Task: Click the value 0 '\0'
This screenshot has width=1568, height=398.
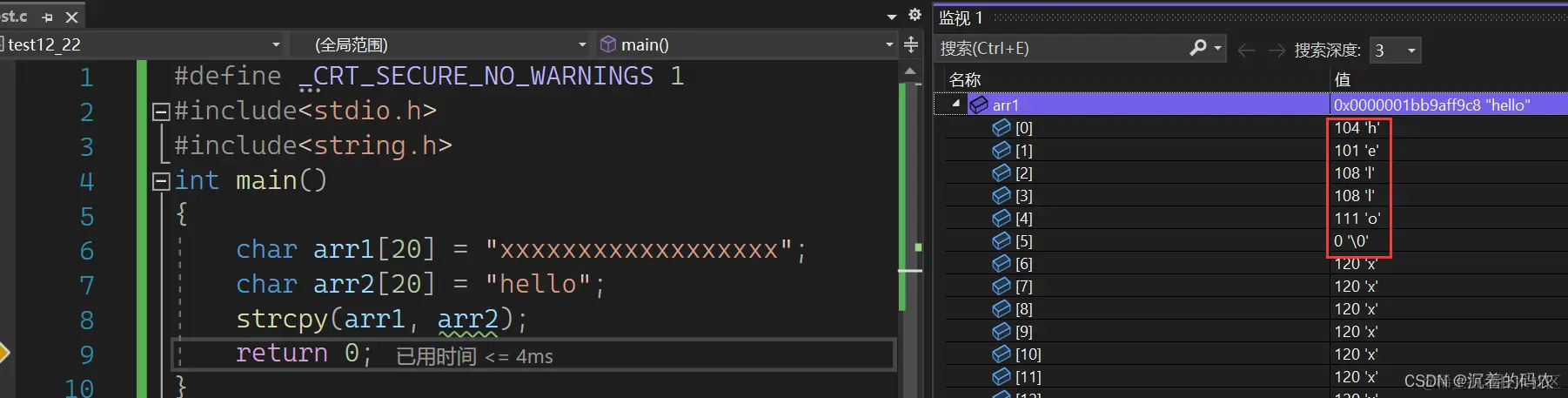Action: tap(1351, 241)
